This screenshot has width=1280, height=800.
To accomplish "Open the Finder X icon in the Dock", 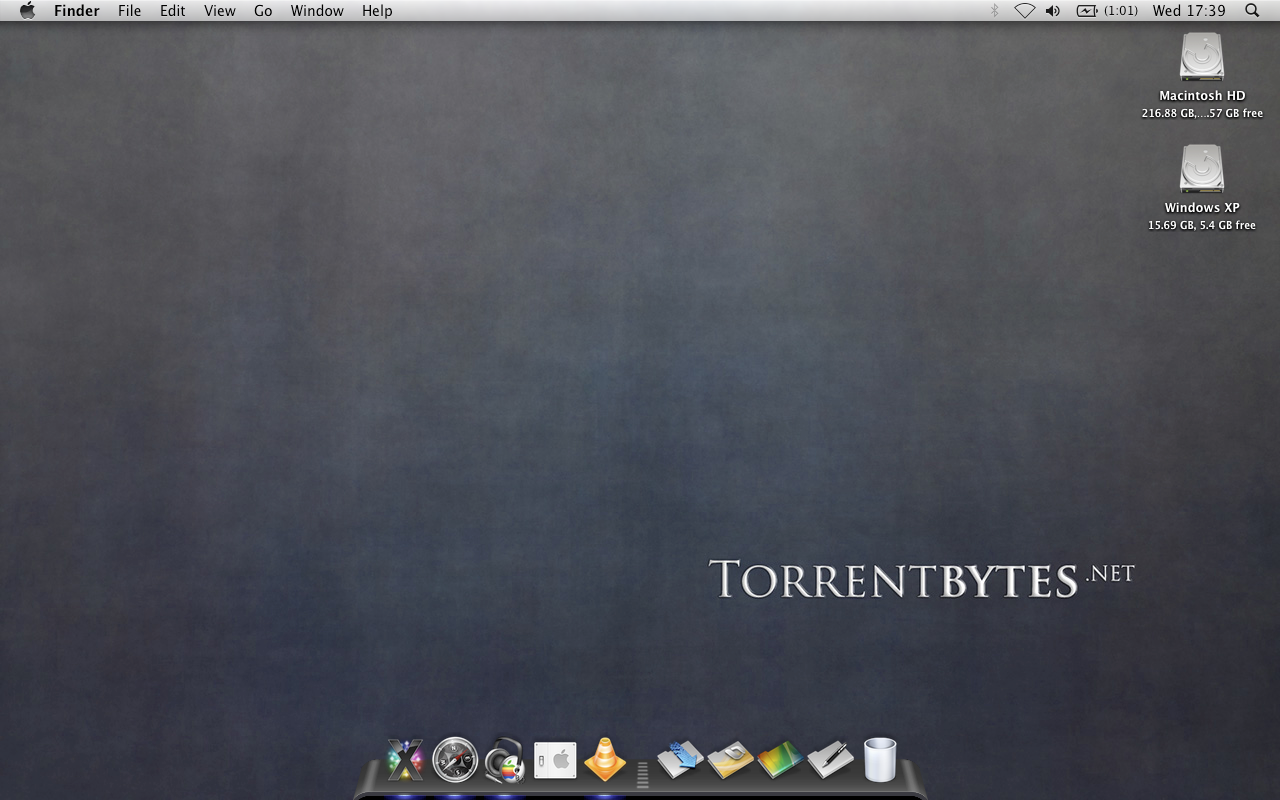I will (405, 760).
